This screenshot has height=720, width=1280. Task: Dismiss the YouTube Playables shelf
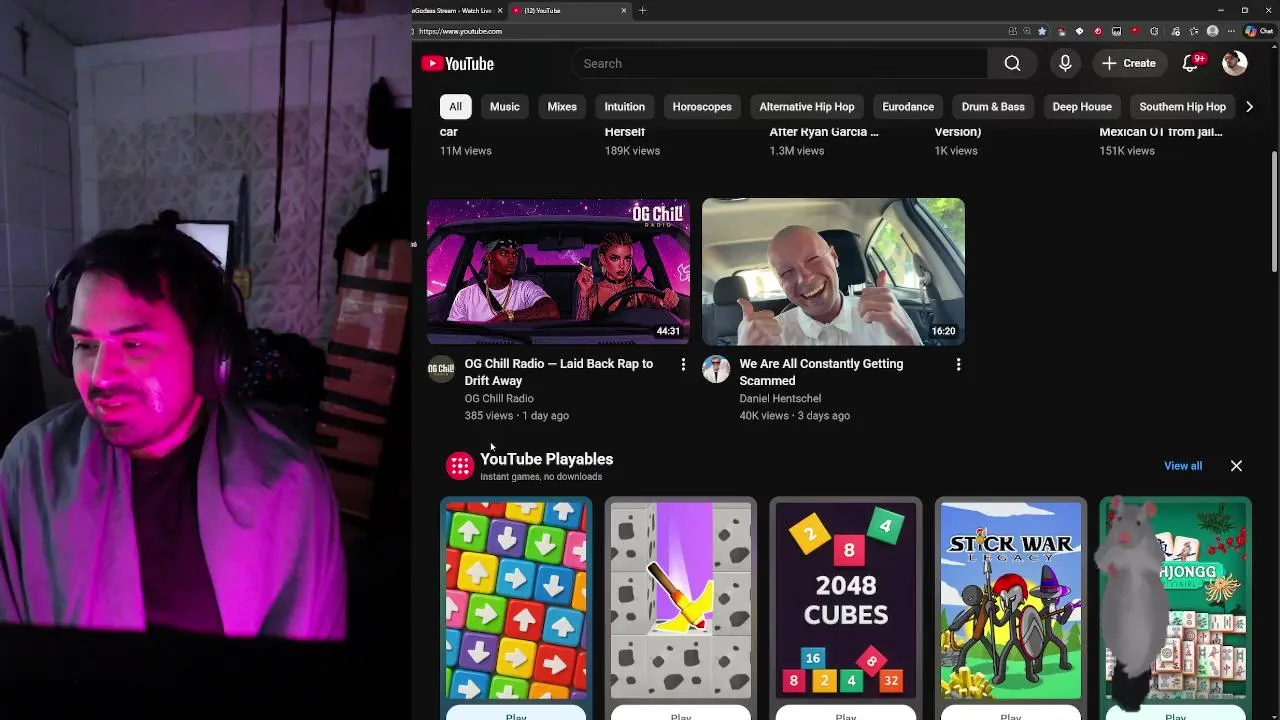pyautogui.click(x=1236, y=466)
